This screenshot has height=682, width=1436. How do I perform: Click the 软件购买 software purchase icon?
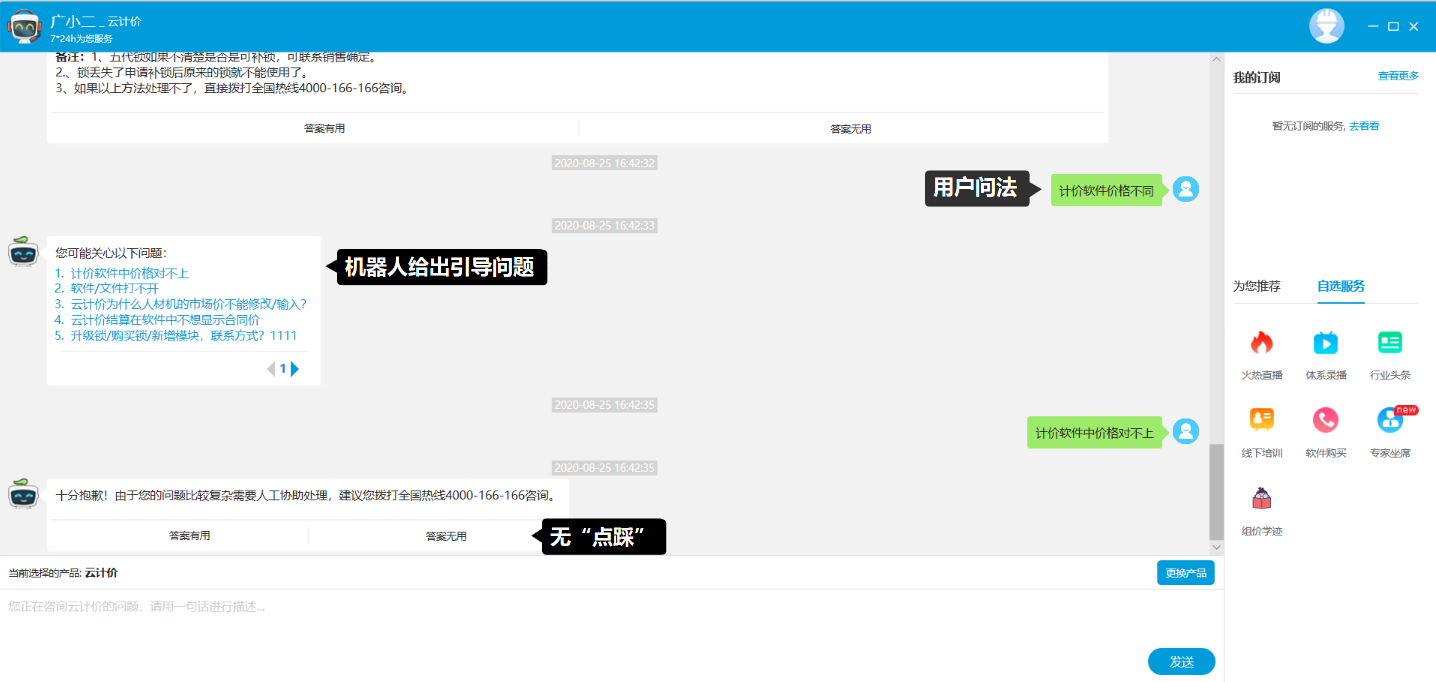1325,420
